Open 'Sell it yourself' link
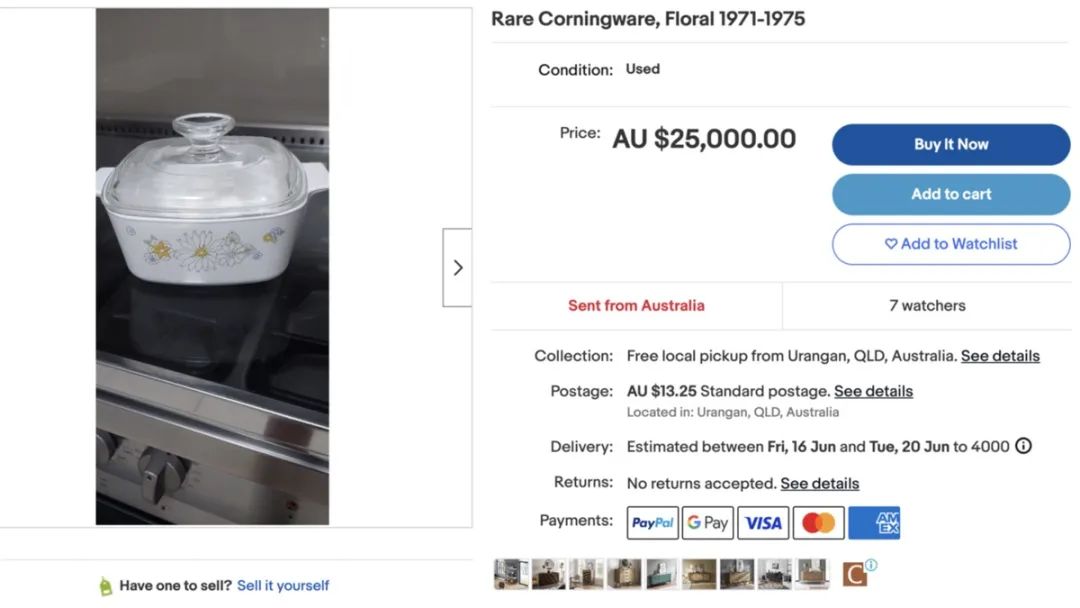1080x608 pixels. [283, 586]
